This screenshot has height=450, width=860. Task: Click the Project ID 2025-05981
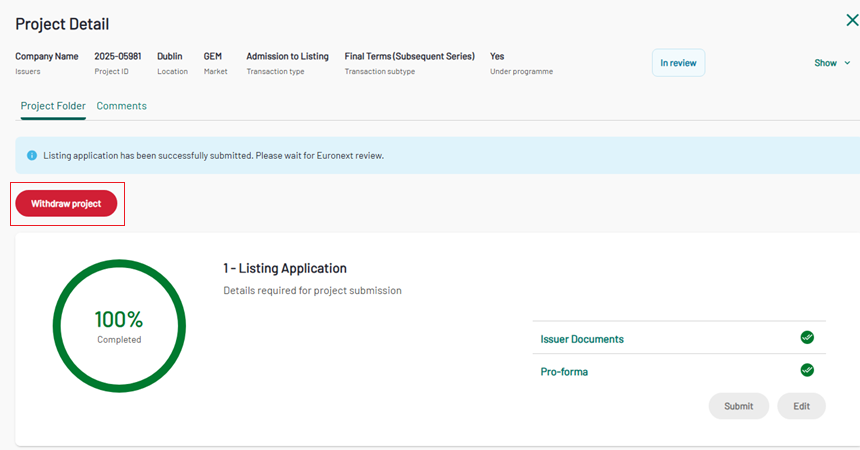(x=119, y=57)
